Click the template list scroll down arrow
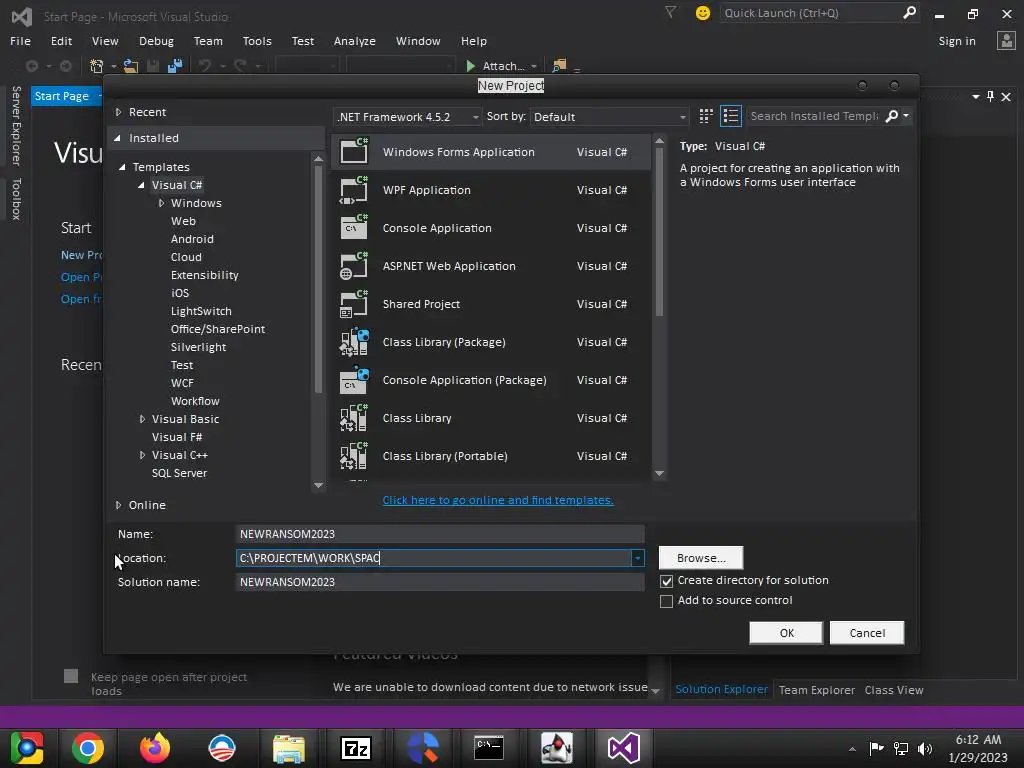 click(660, 474)
